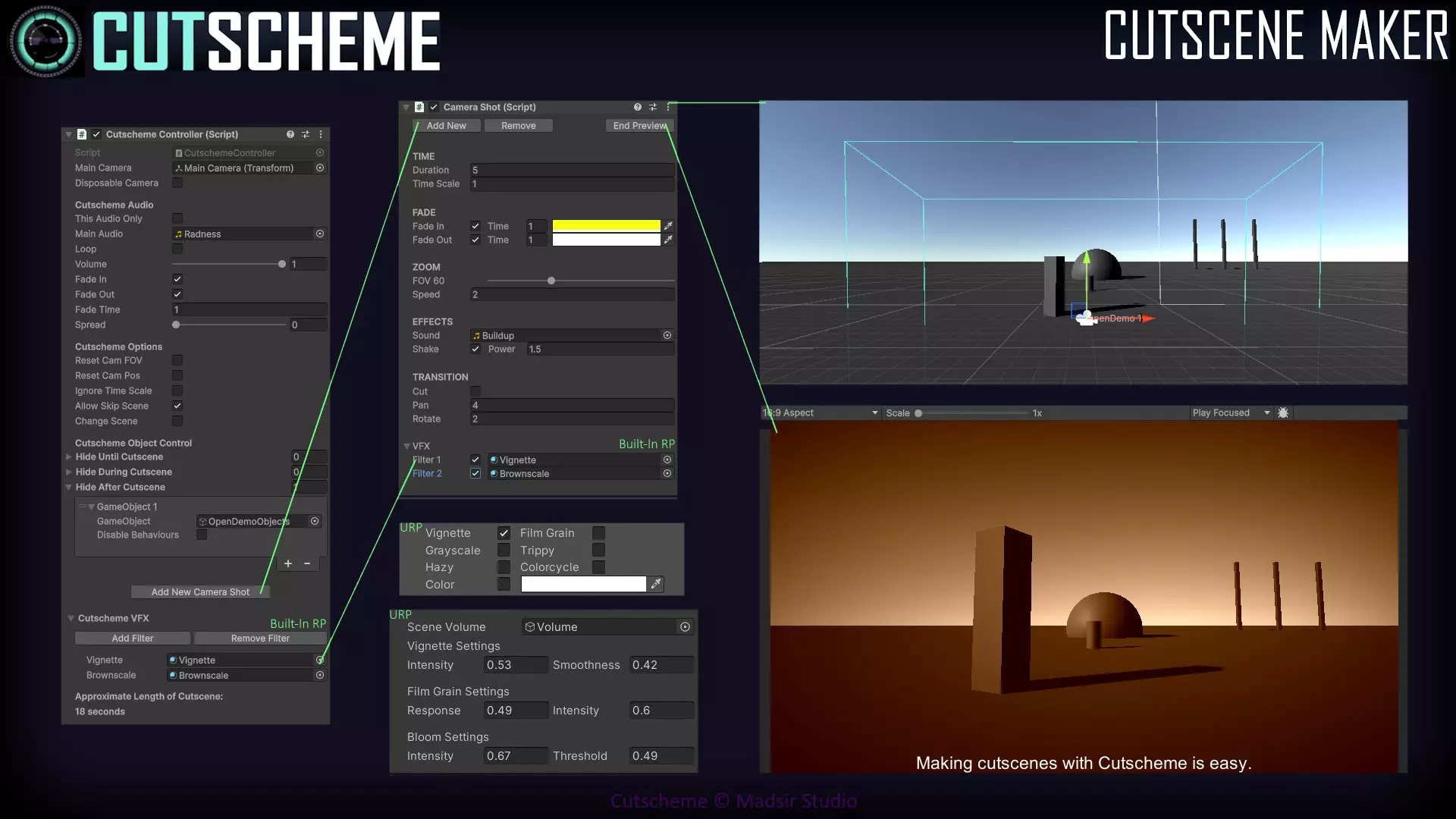1456x819 pixels.
Task: Open Cutscheme Controller three-dot options menu
Action: click(321, 134)
